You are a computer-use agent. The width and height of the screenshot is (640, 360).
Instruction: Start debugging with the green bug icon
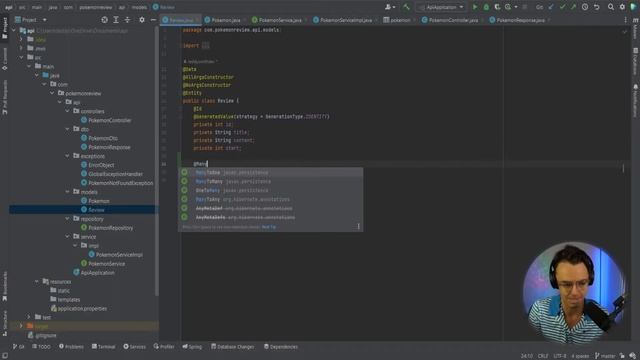point(486,7)
